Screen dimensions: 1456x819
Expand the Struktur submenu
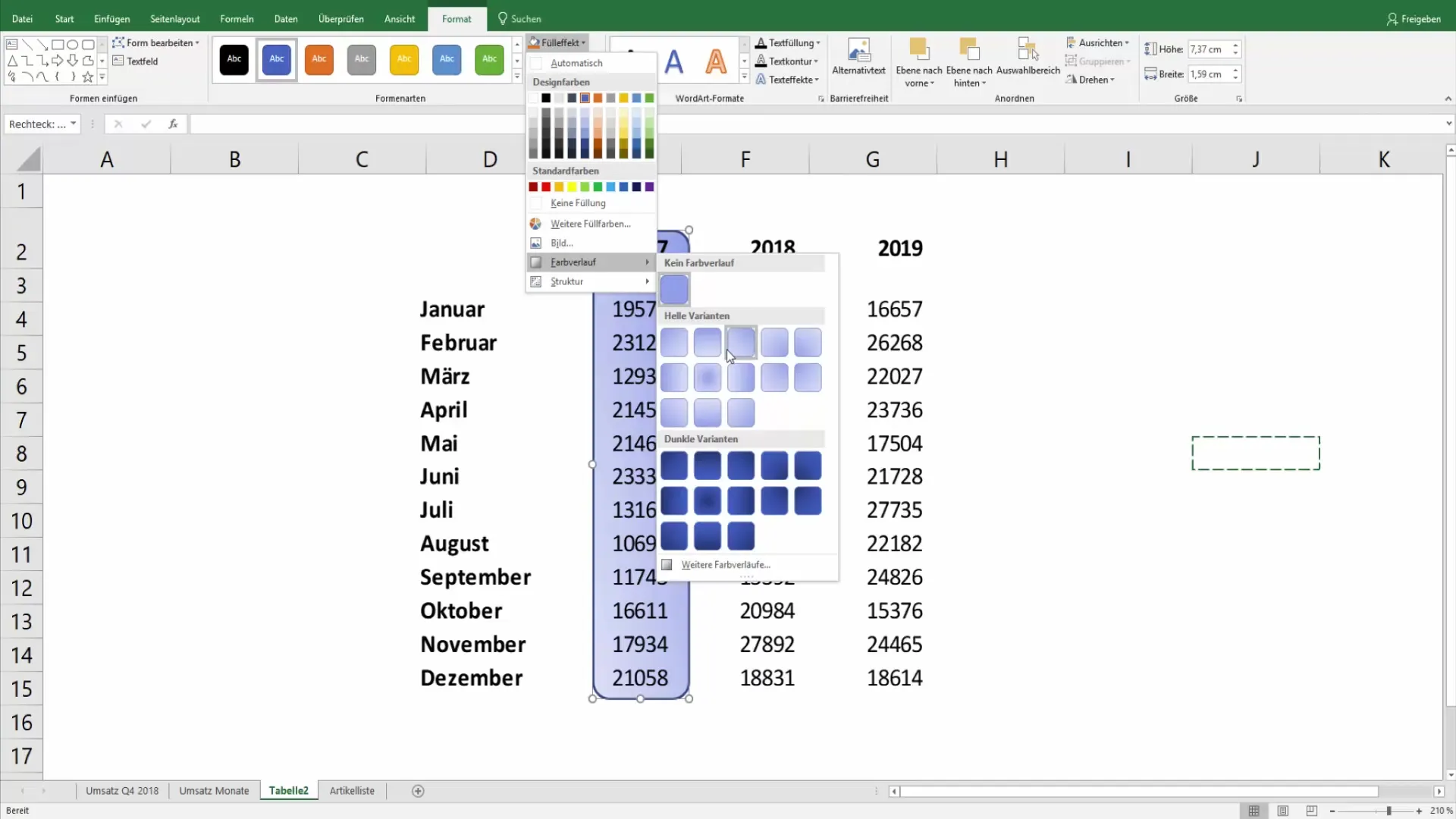[x=590, y=281]
